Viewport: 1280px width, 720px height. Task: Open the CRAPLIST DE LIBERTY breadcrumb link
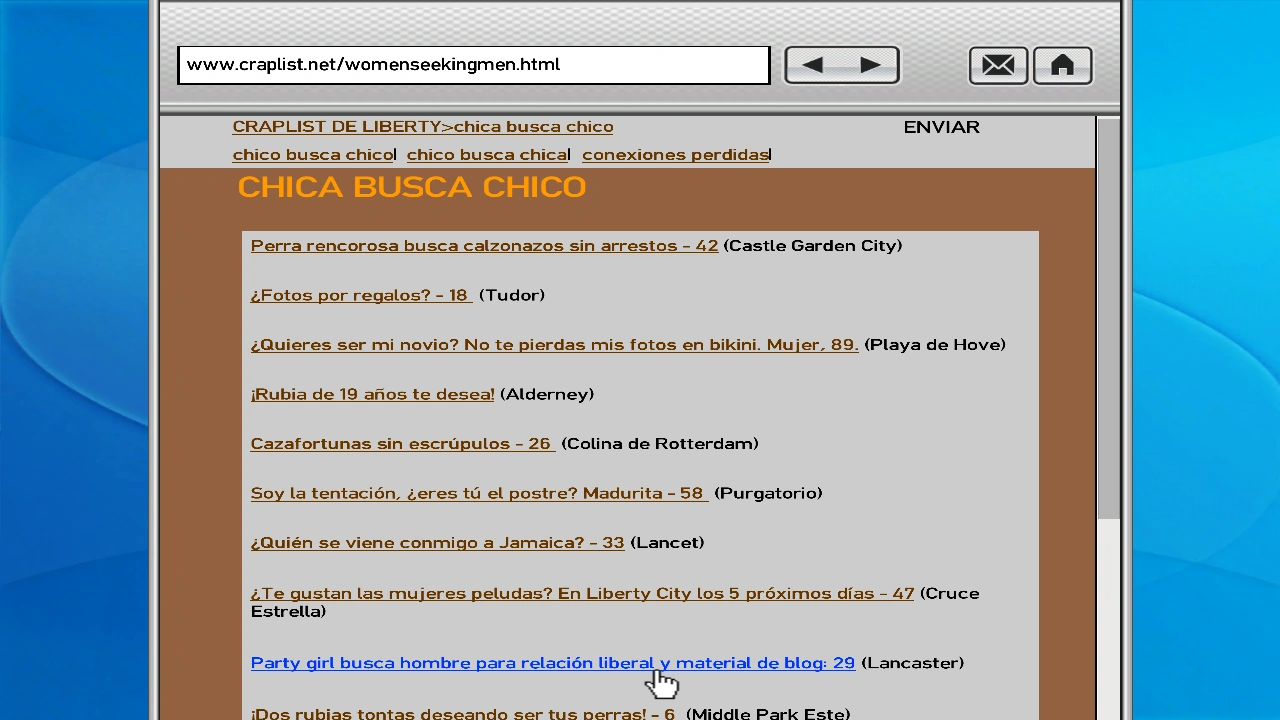point(342,127)
